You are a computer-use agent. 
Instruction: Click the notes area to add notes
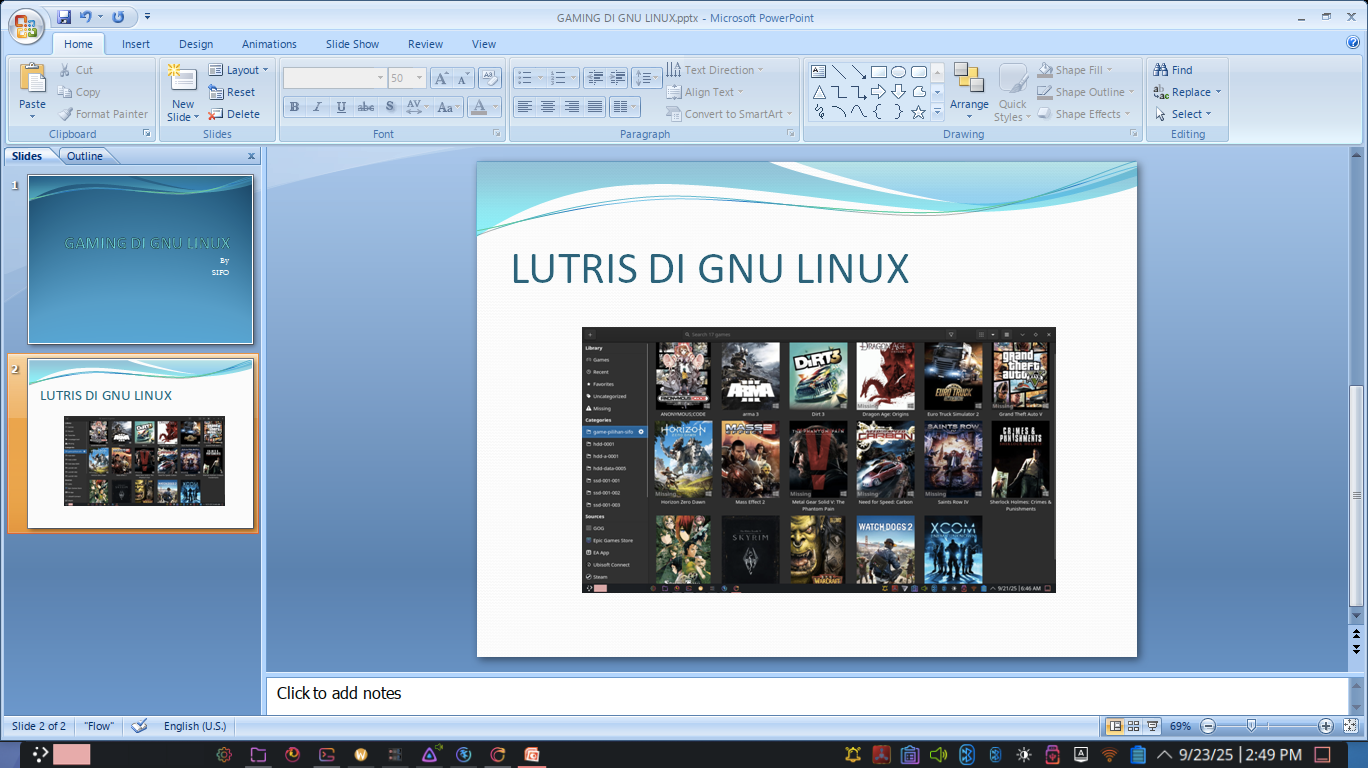pyautogui.click(x=808, y=694)
